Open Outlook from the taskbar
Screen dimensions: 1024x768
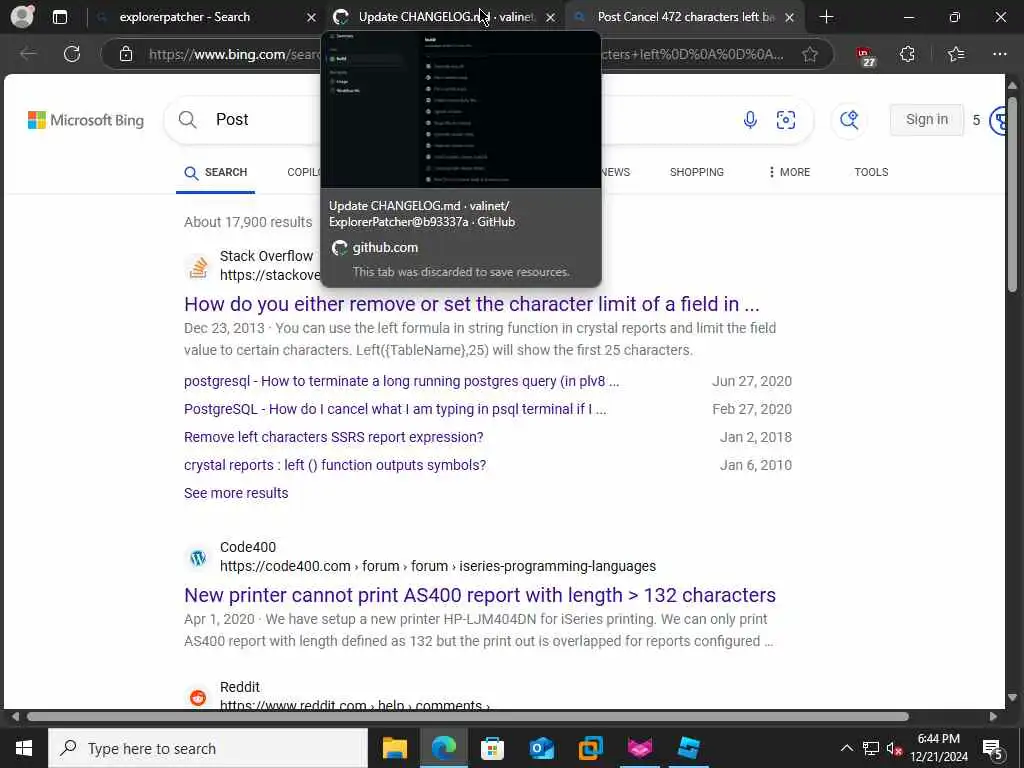coord(541,748)
